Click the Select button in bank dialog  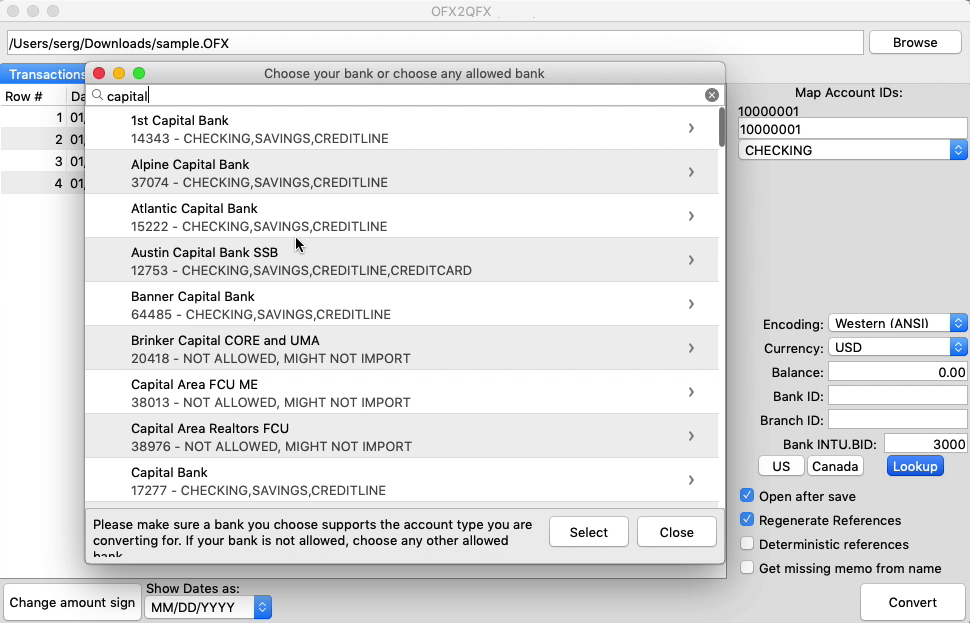point(588,532)
